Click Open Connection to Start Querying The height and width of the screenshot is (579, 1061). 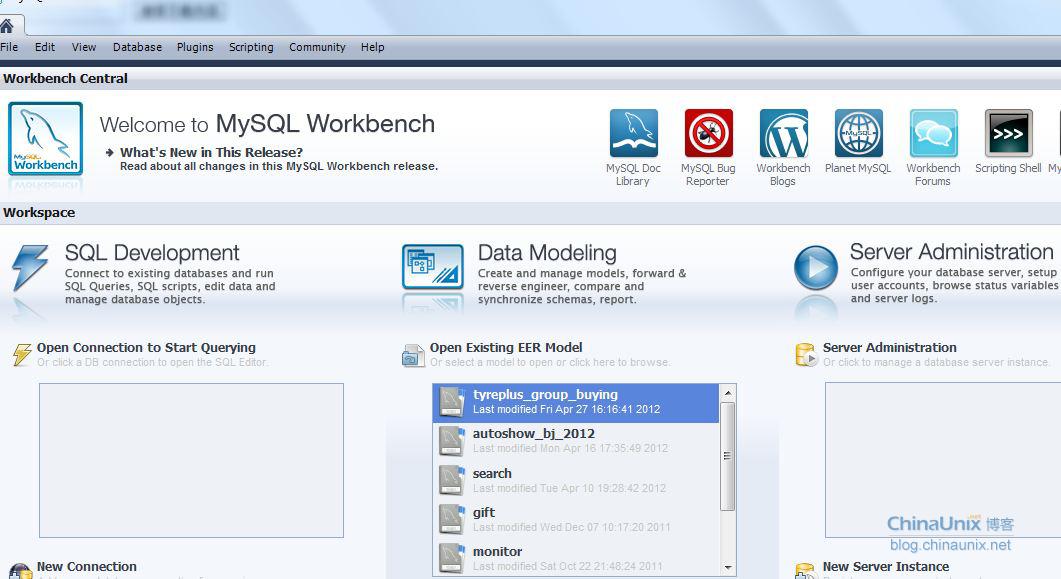coord(146,348)
